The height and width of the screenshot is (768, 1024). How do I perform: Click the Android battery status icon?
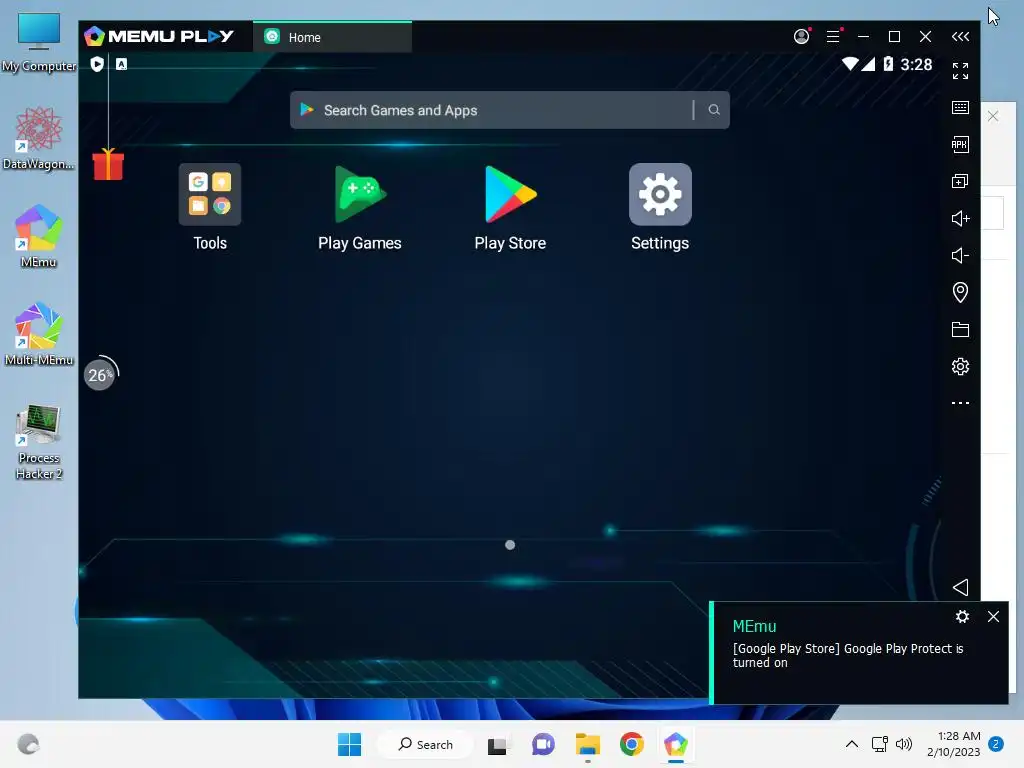pyautogui.click(x=888, y=64)
